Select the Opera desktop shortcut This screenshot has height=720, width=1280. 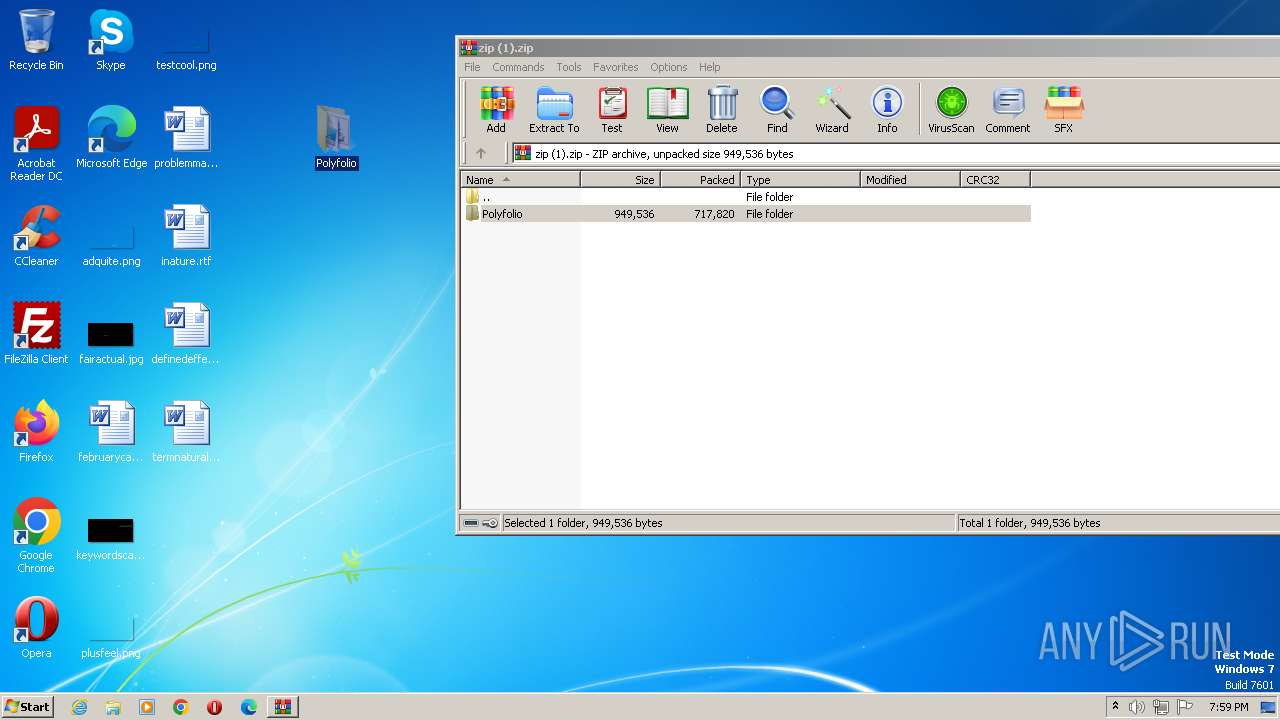36,628
